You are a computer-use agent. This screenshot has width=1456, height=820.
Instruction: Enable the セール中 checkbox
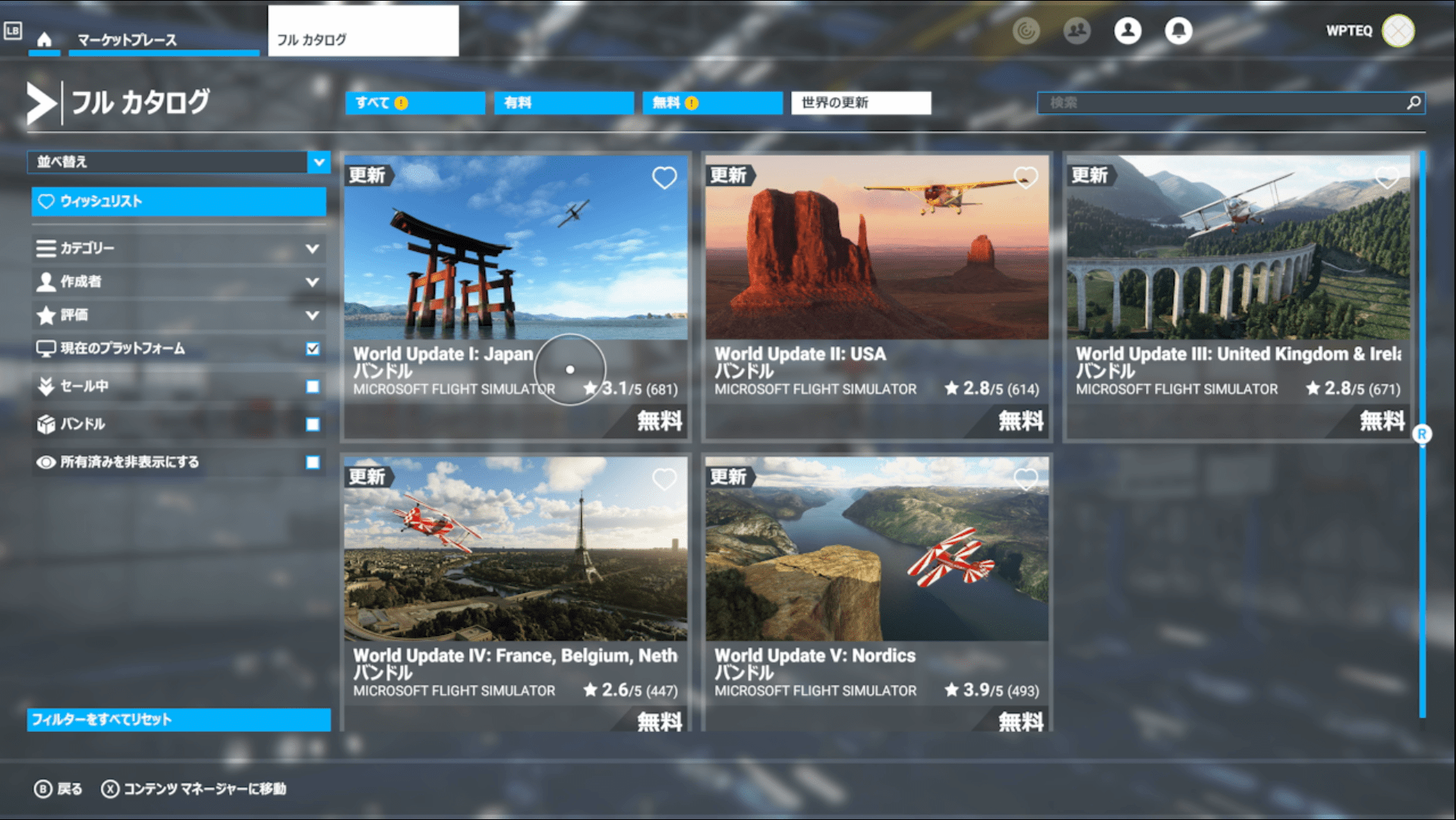coord(313,386)
